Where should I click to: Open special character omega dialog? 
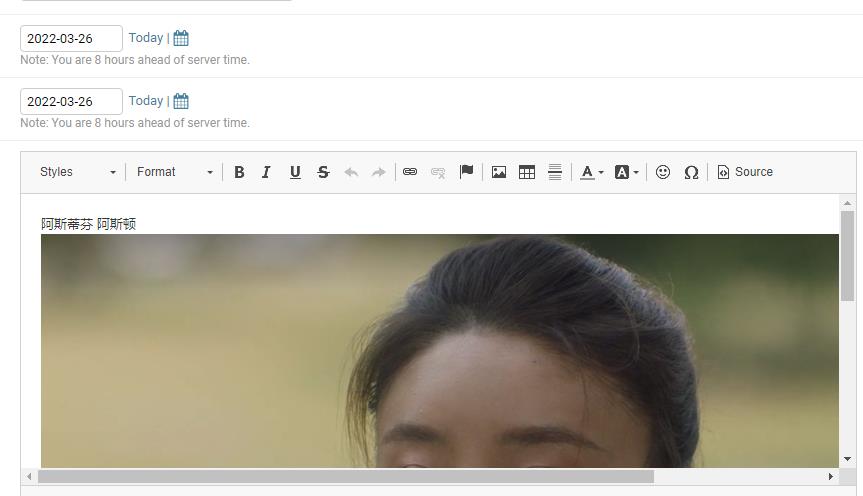pos(691,172)
